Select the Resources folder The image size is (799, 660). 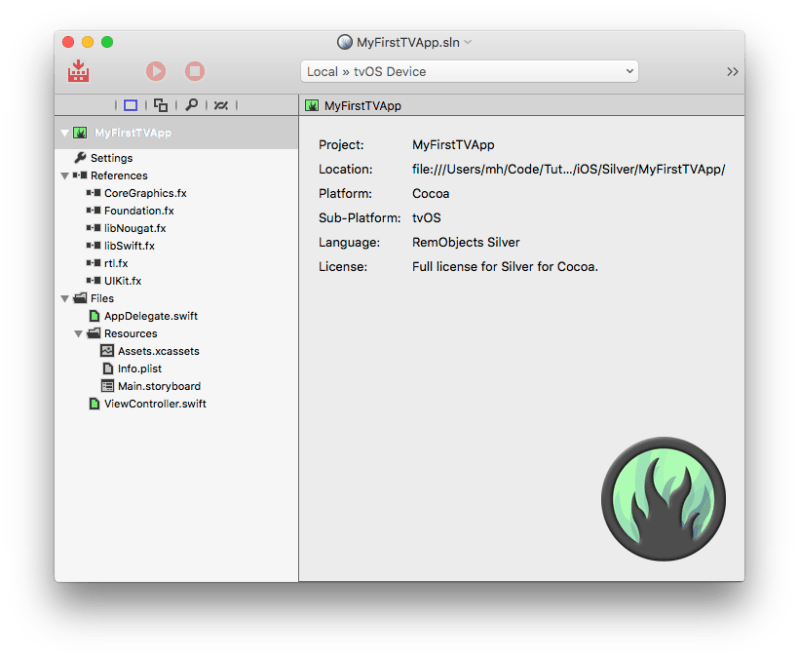tap(130, 333)
